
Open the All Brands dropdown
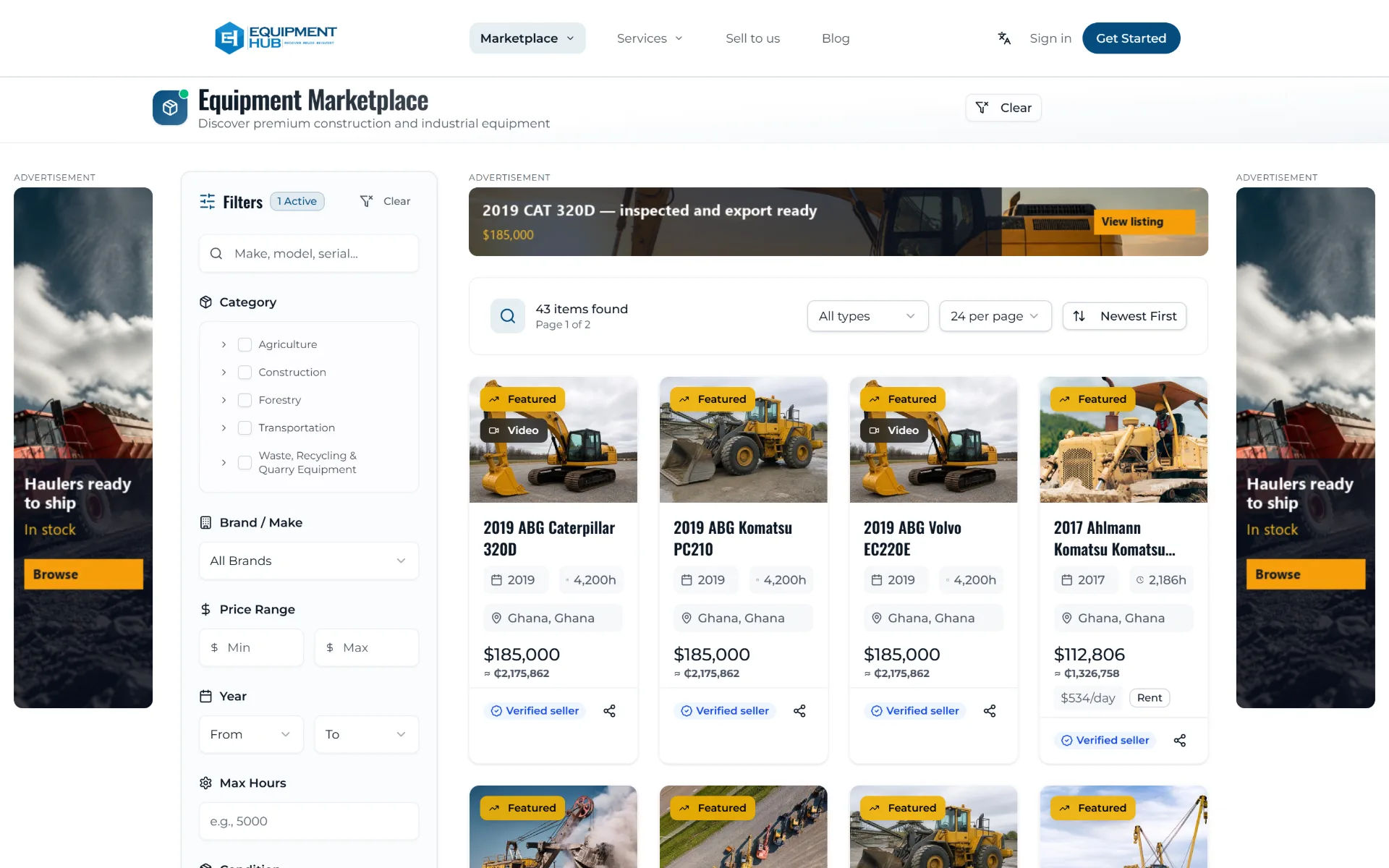pyautogui.click(x=309, y=561)
